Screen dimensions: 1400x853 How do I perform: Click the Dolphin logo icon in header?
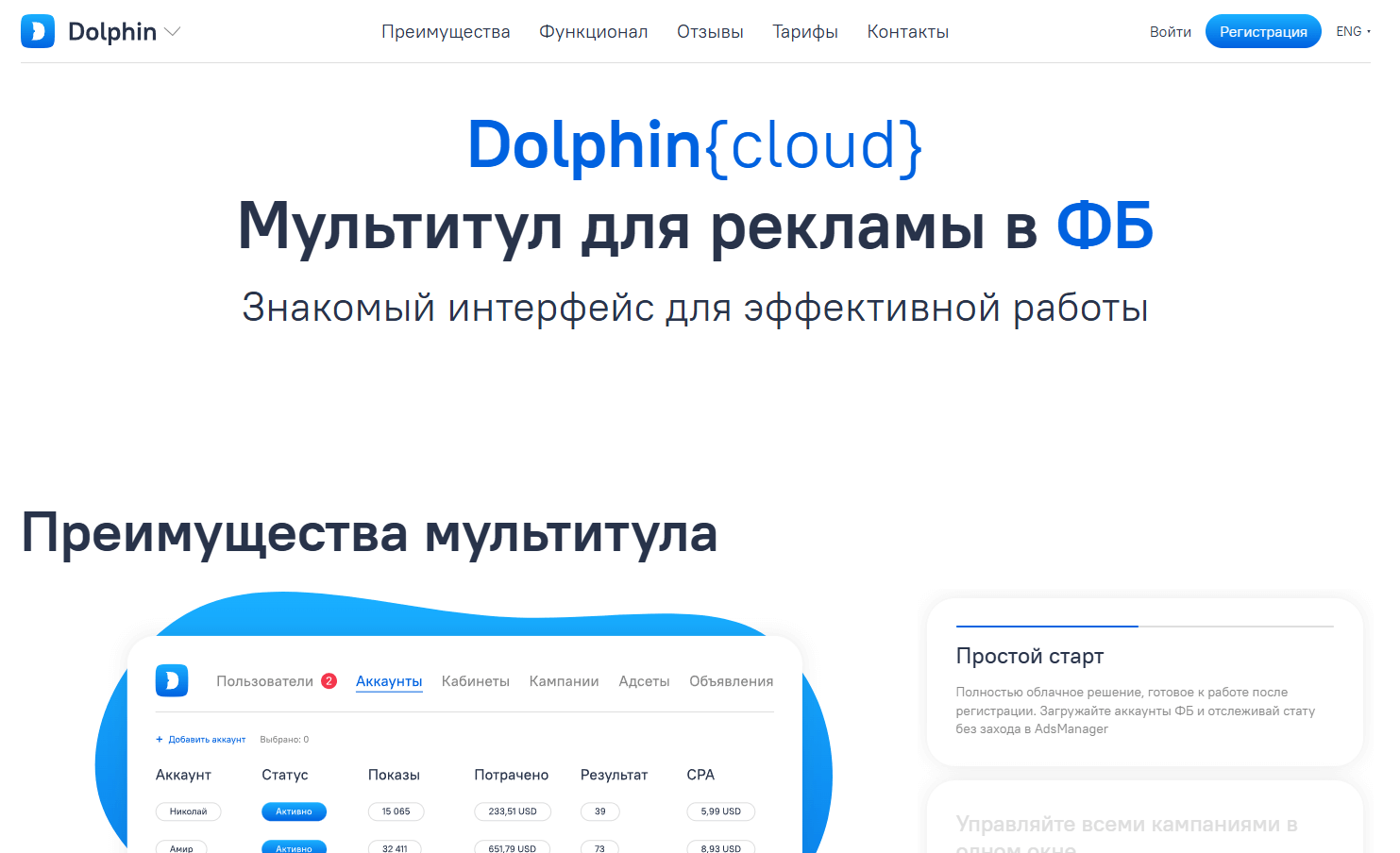38,31
